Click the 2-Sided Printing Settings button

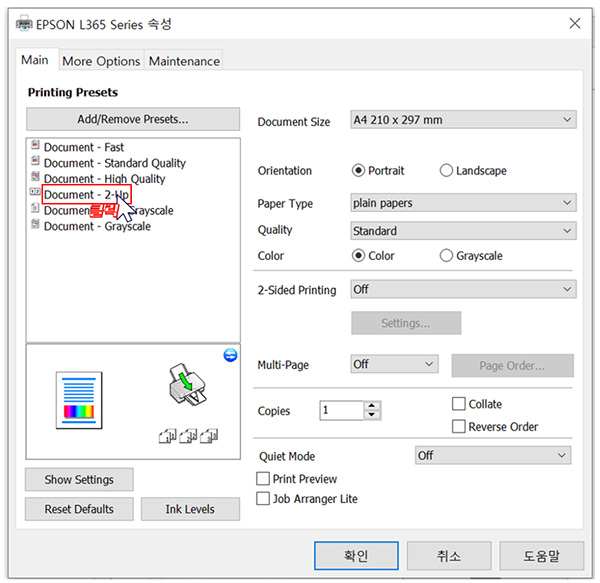click(x=406, y=323)
